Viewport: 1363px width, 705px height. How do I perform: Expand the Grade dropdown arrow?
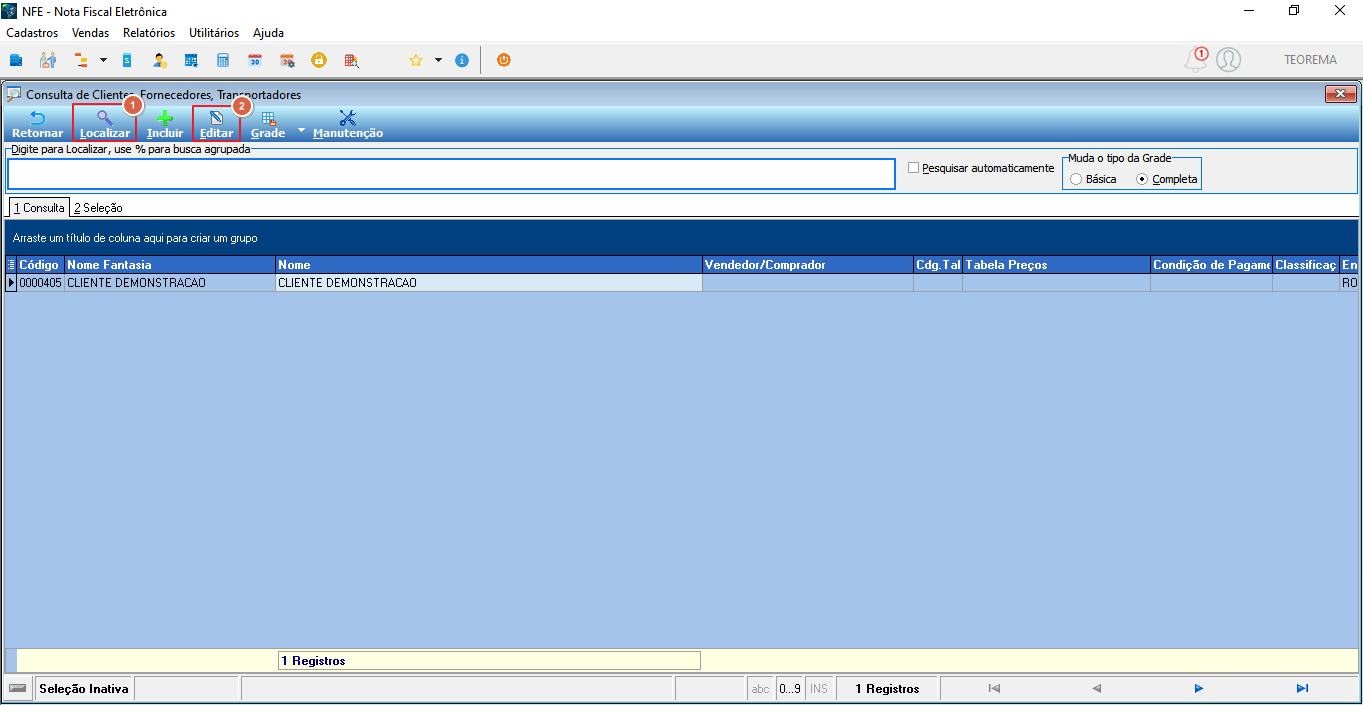click(x=302, y=130)
